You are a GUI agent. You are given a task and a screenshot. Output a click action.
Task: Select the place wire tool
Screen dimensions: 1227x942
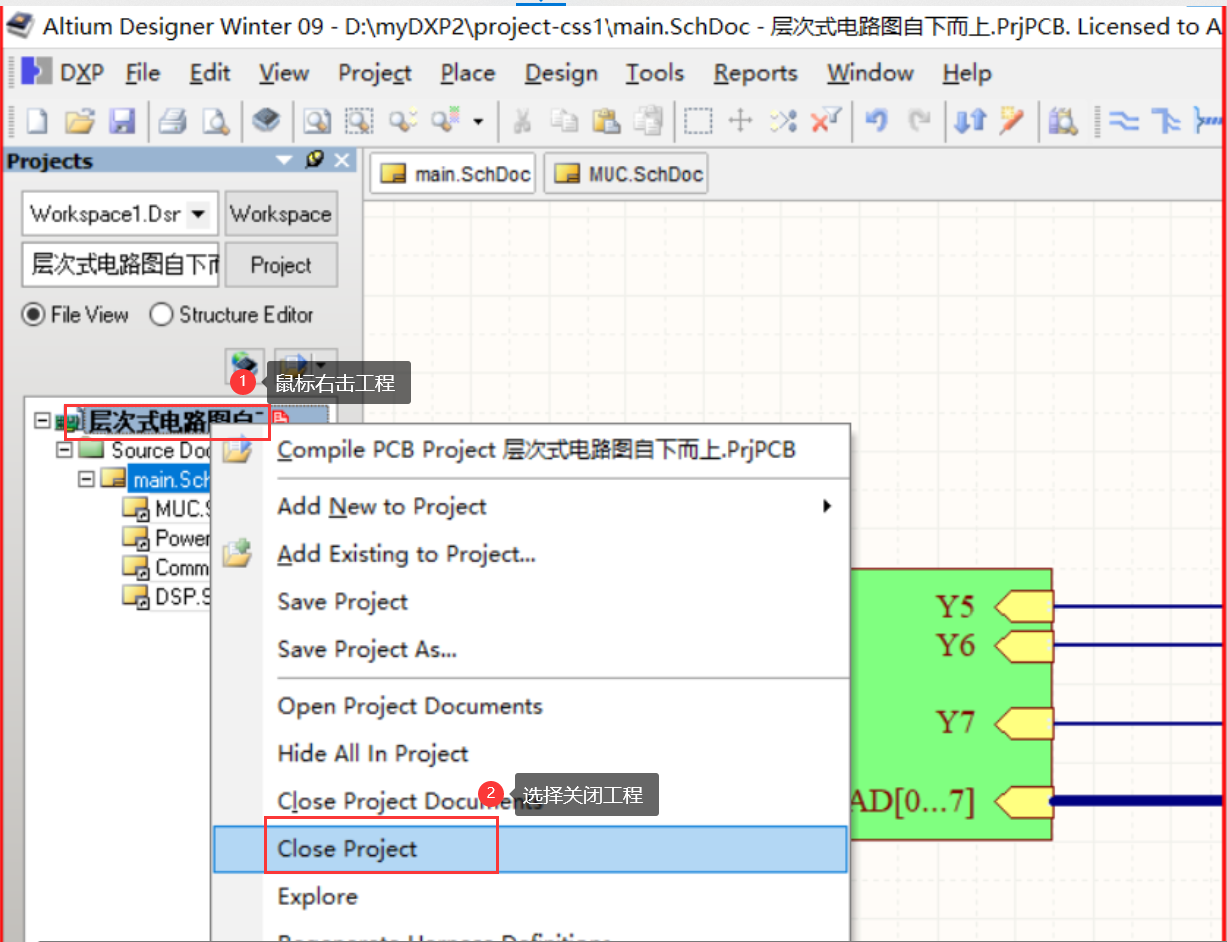(x=1125, y=121)
